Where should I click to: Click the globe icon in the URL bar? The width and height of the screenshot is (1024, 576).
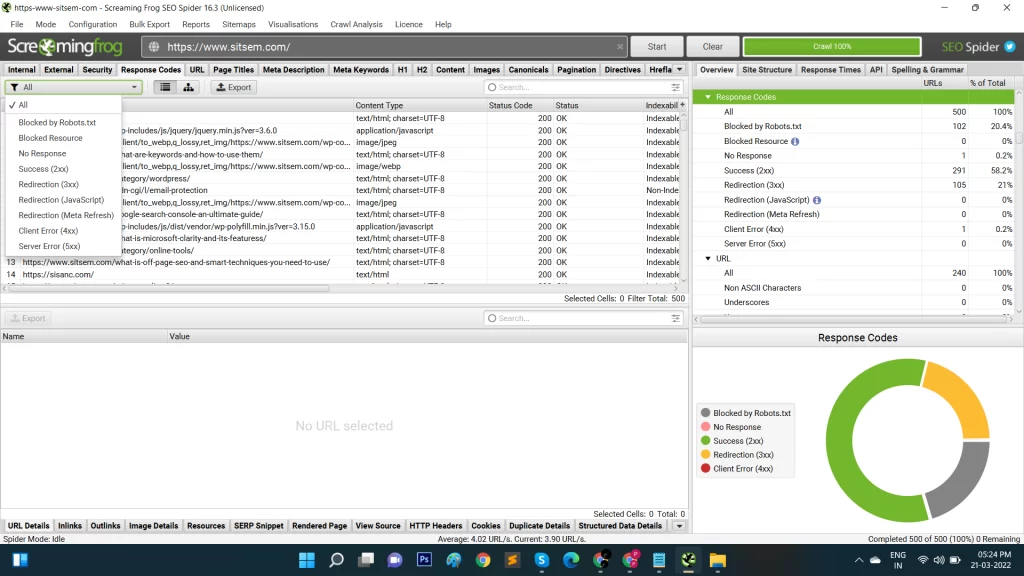coord(154,47)
